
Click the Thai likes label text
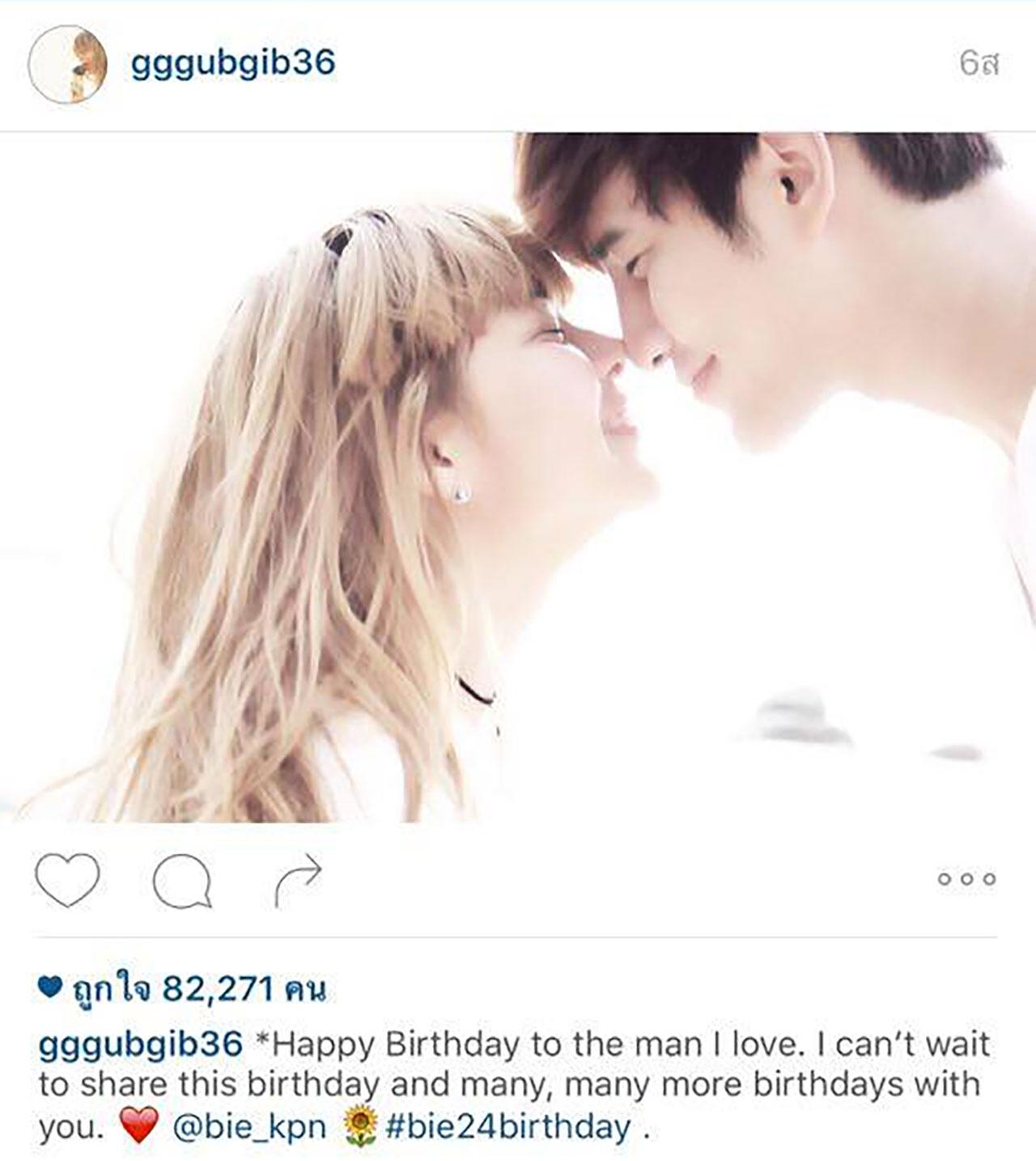111,989
